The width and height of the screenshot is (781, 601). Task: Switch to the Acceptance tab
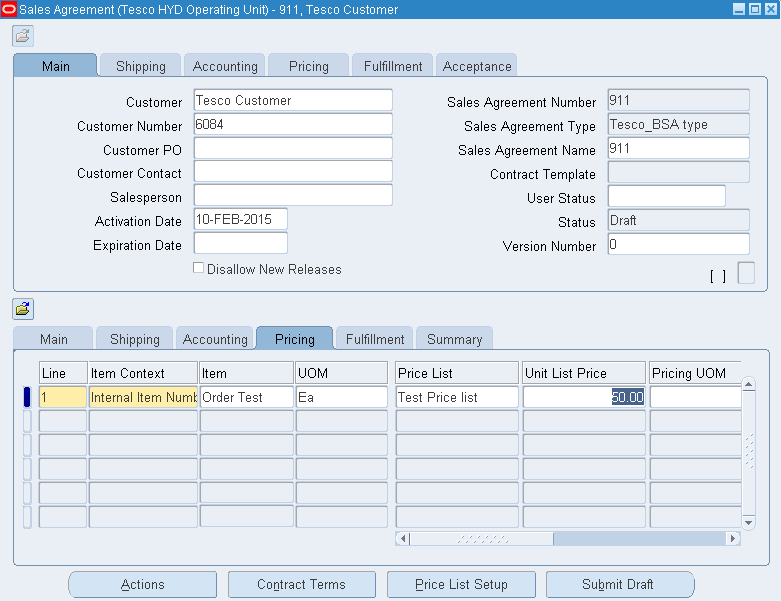tap(477, 66)
